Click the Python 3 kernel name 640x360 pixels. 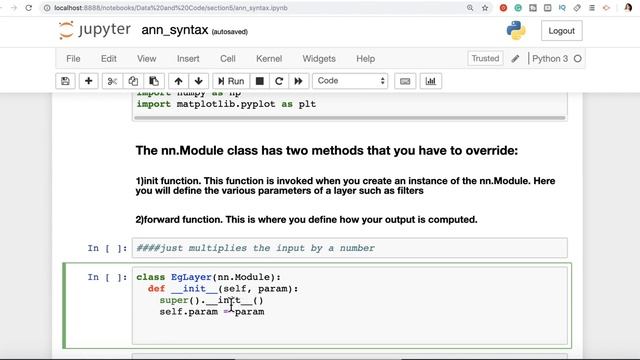point(550,59)
